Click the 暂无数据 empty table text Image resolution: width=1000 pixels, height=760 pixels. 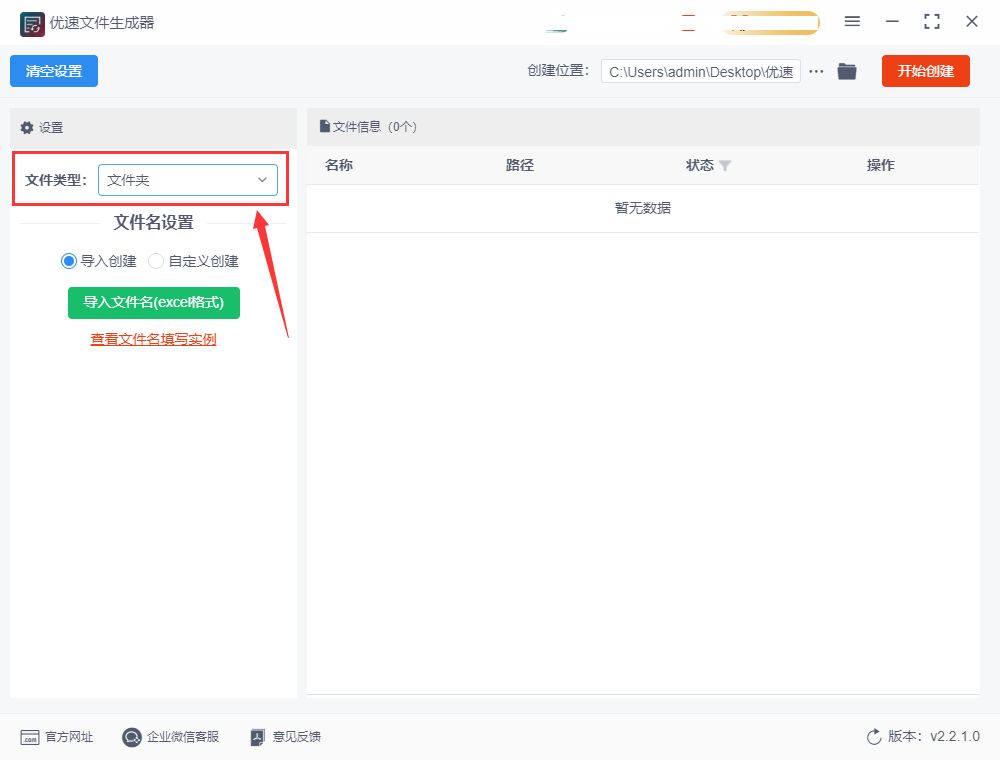point(643,208)
